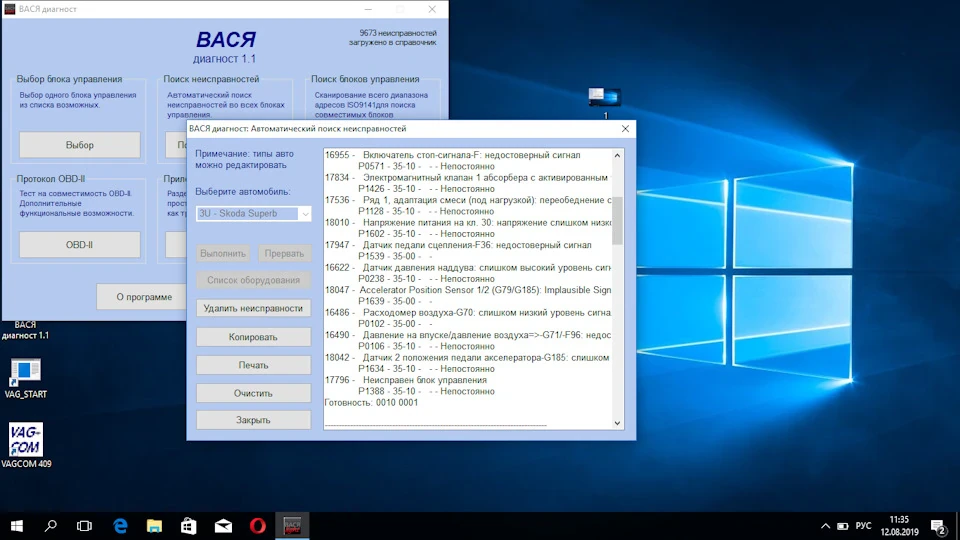Open Task View on taskbar
This screenshot has width=960, height=540.
(x=84, y=526)
